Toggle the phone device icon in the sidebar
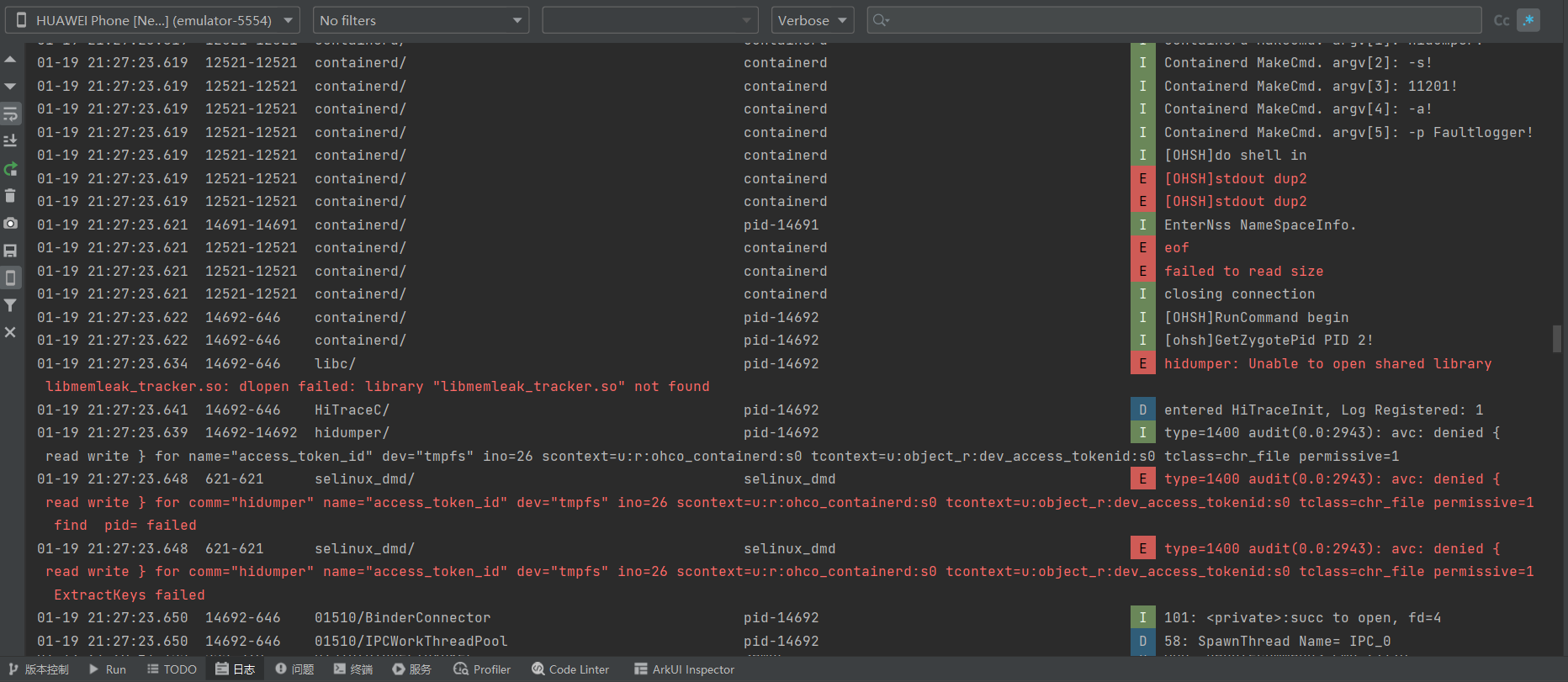The width and height of the screenshot is (1568, 682). click(10, 278)
